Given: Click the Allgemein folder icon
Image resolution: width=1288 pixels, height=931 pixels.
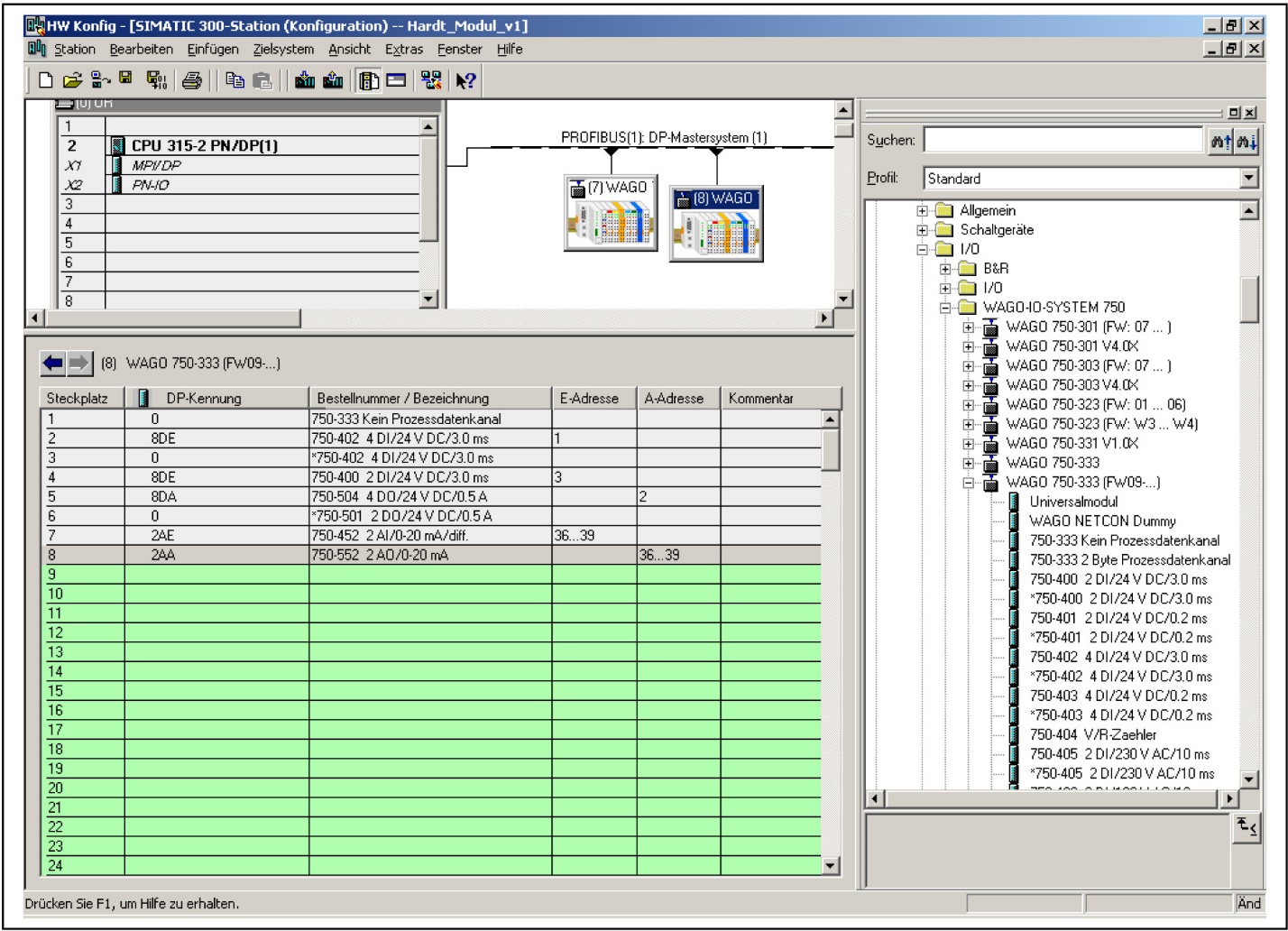Looking at the screenshot, I should [944, 210].
